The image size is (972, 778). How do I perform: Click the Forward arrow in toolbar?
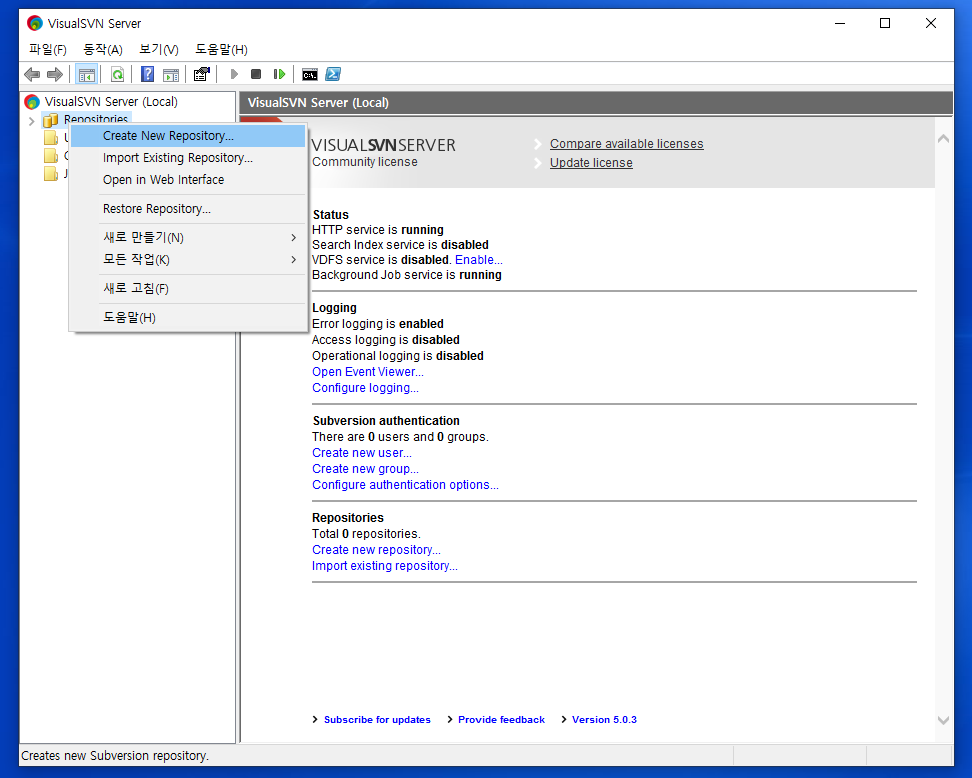(x=55, y=74)
